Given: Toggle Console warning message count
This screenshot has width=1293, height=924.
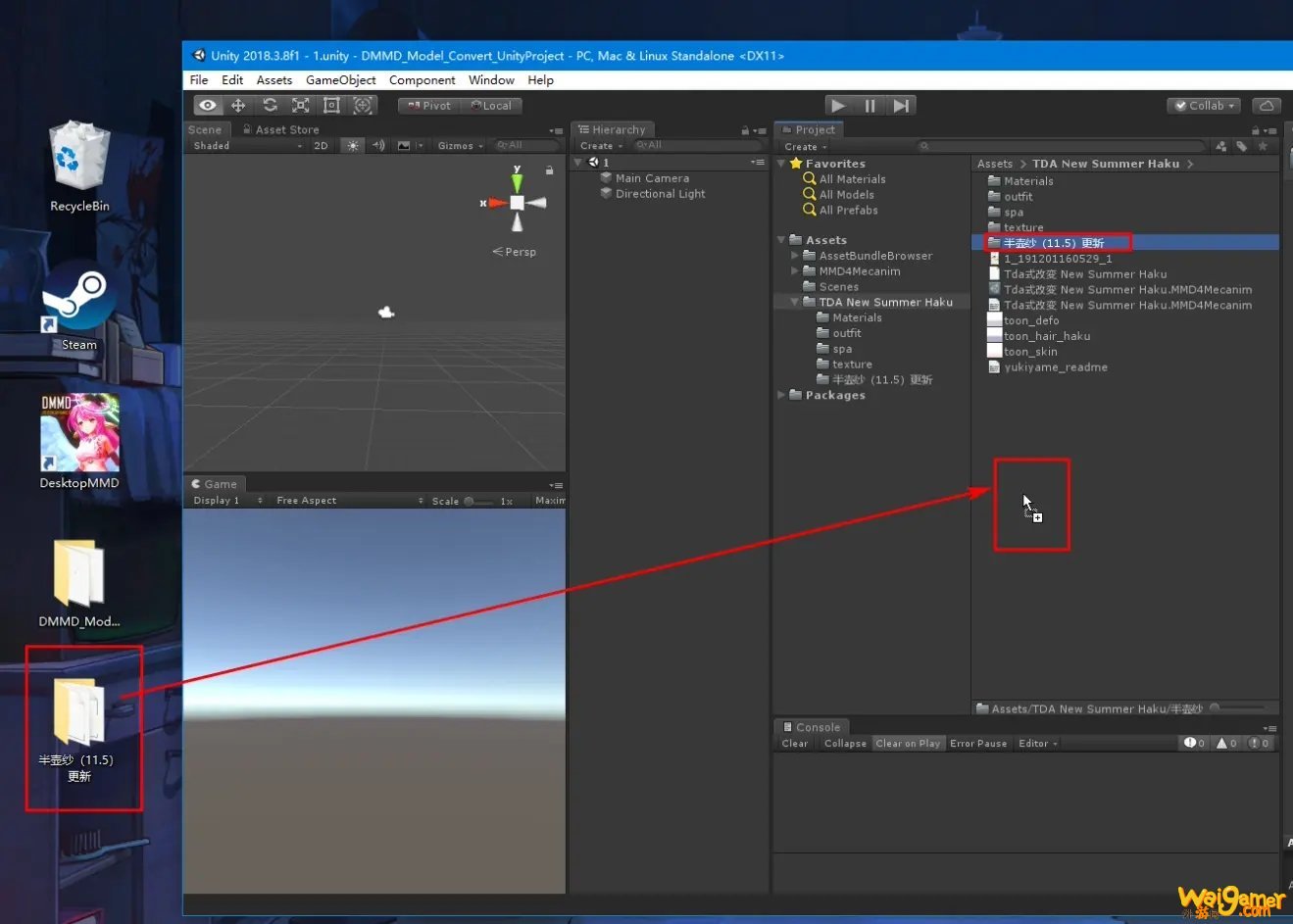Looking at the screenshot, I should pos(1226,743).
